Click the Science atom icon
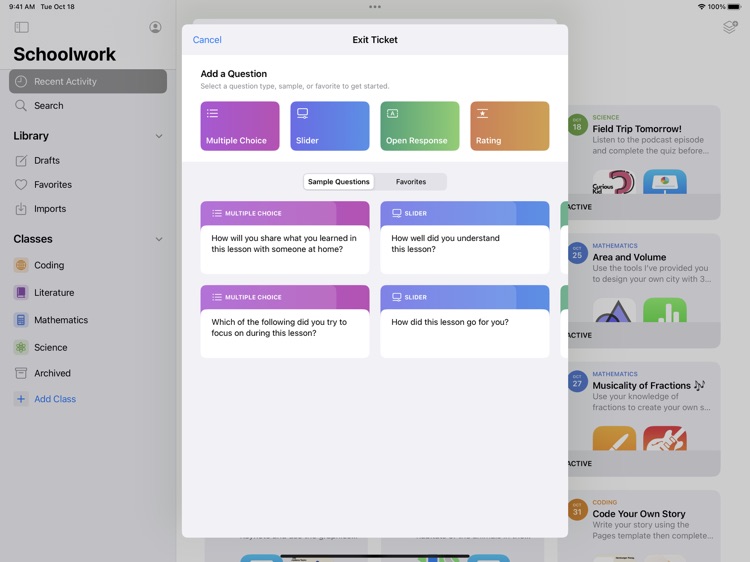 click(x=21, y=347)
